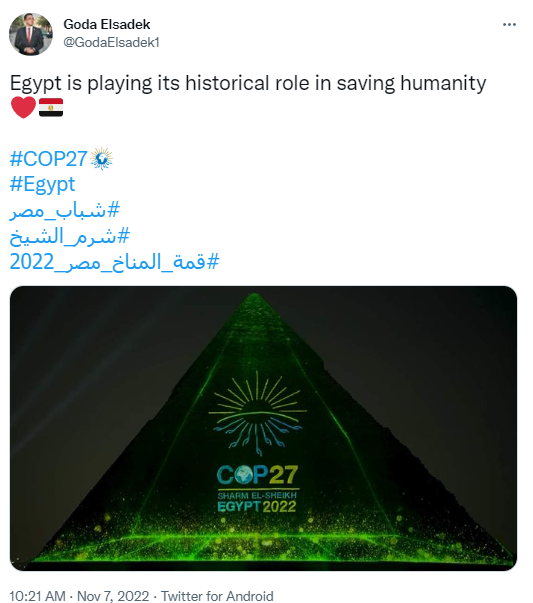Open the #COP27 hashtag
533x603 pixels.
tap(49, 158)
